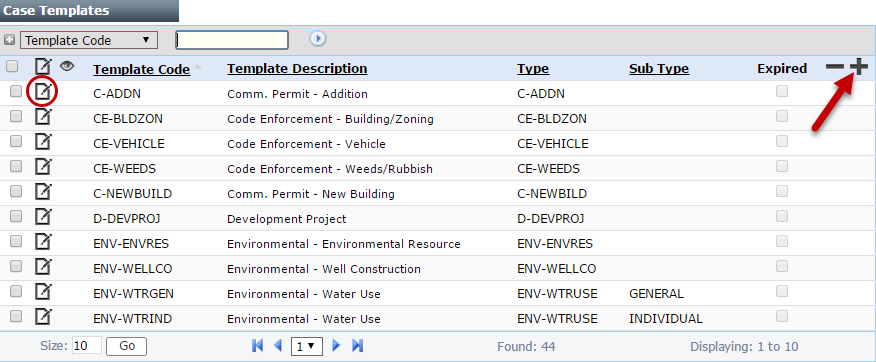Screen dimensions: 876x362
Task: Open the page number dropdown
Action: coord(305,346)
